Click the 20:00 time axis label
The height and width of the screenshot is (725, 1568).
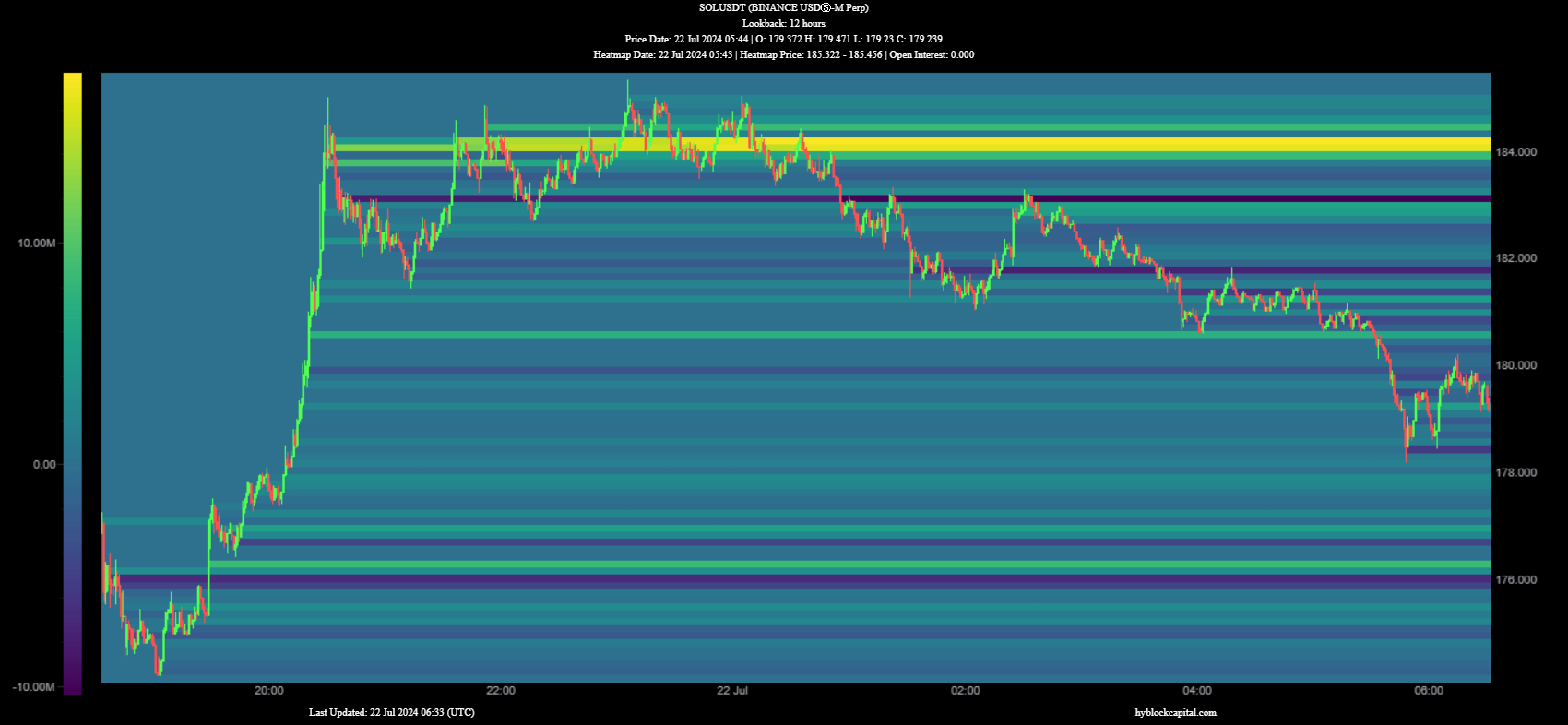[x=269, y=691]
